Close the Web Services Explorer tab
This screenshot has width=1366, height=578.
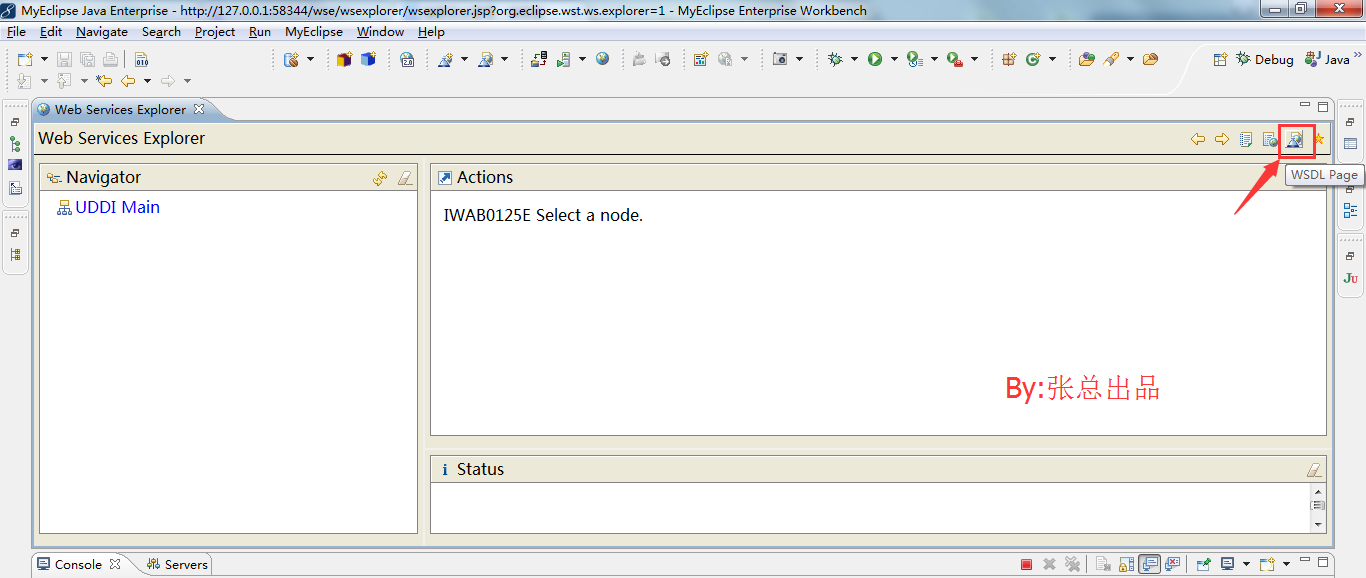point(199,109)
